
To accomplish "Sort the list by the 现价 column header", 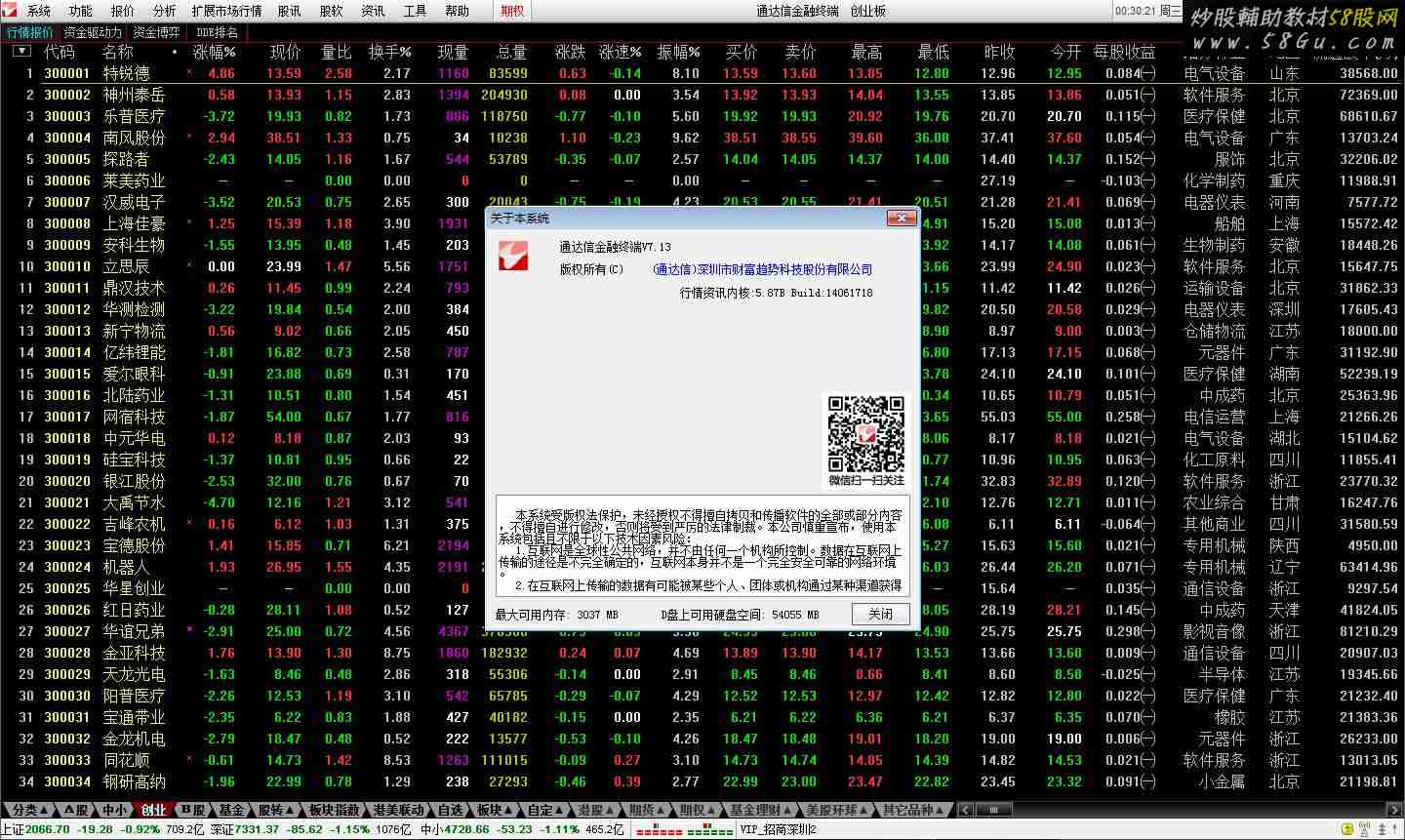I will (x=285, y=52).
